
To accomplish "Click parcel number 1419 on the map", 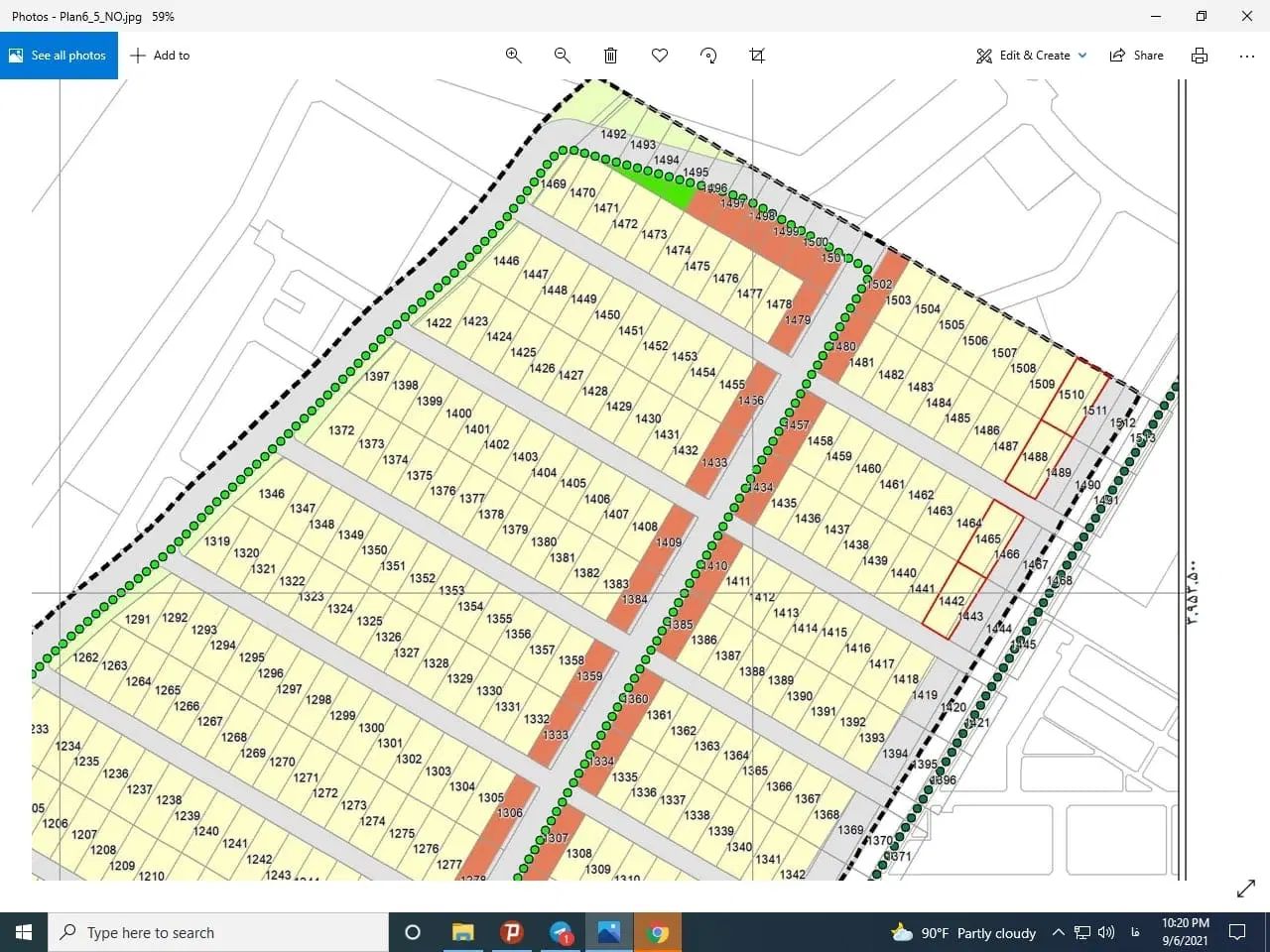I will (x=925, y=695).
